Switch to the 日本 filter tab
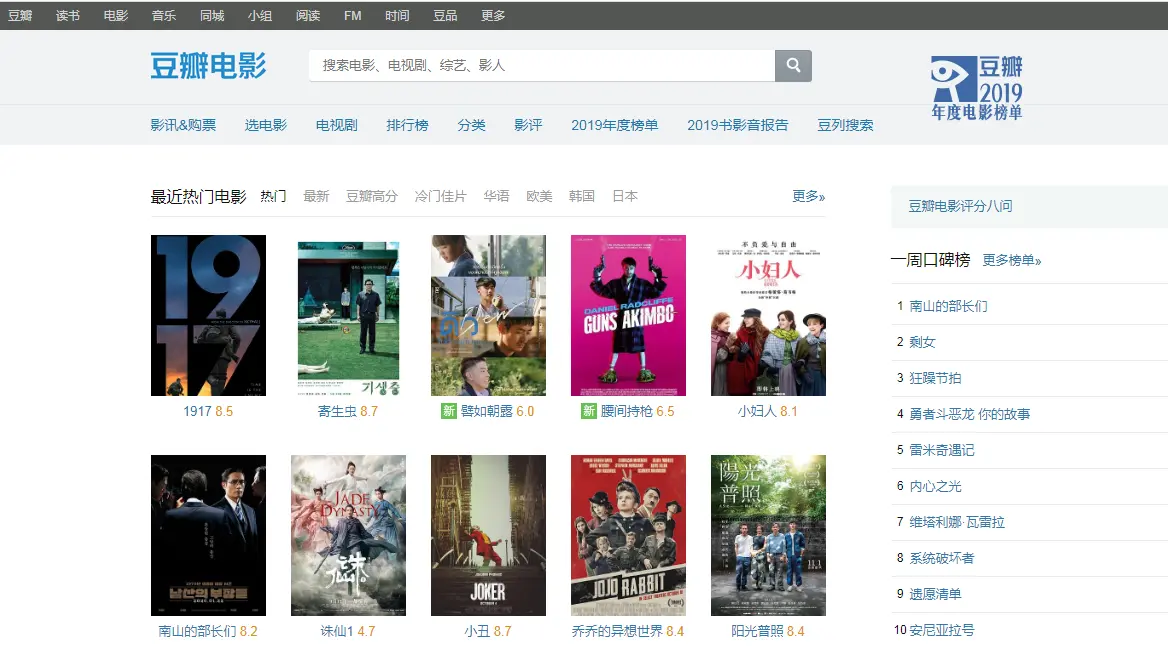This screenshot has width=1168, height=647. tap(625, 197)
